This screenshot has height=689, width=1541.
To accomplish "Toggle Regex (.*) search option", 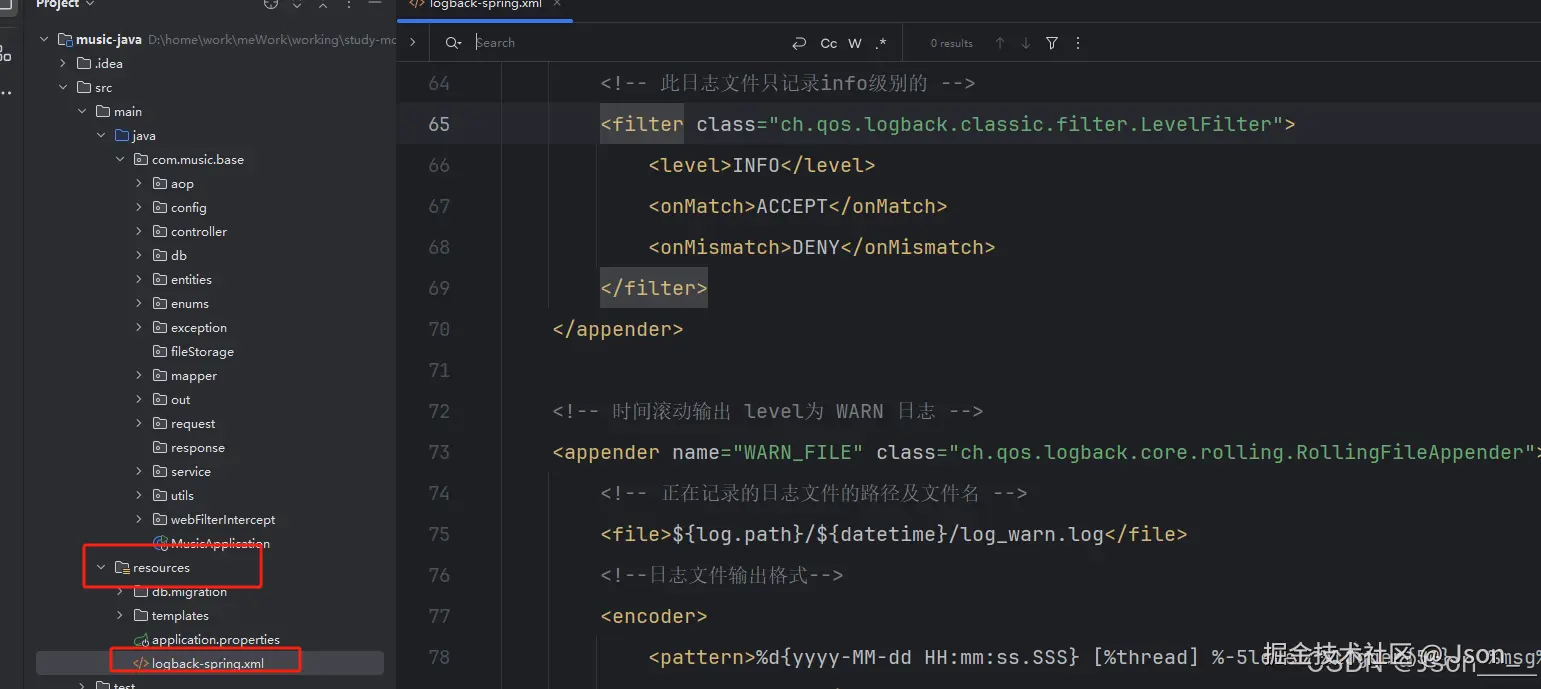I will tap(881, 43).
